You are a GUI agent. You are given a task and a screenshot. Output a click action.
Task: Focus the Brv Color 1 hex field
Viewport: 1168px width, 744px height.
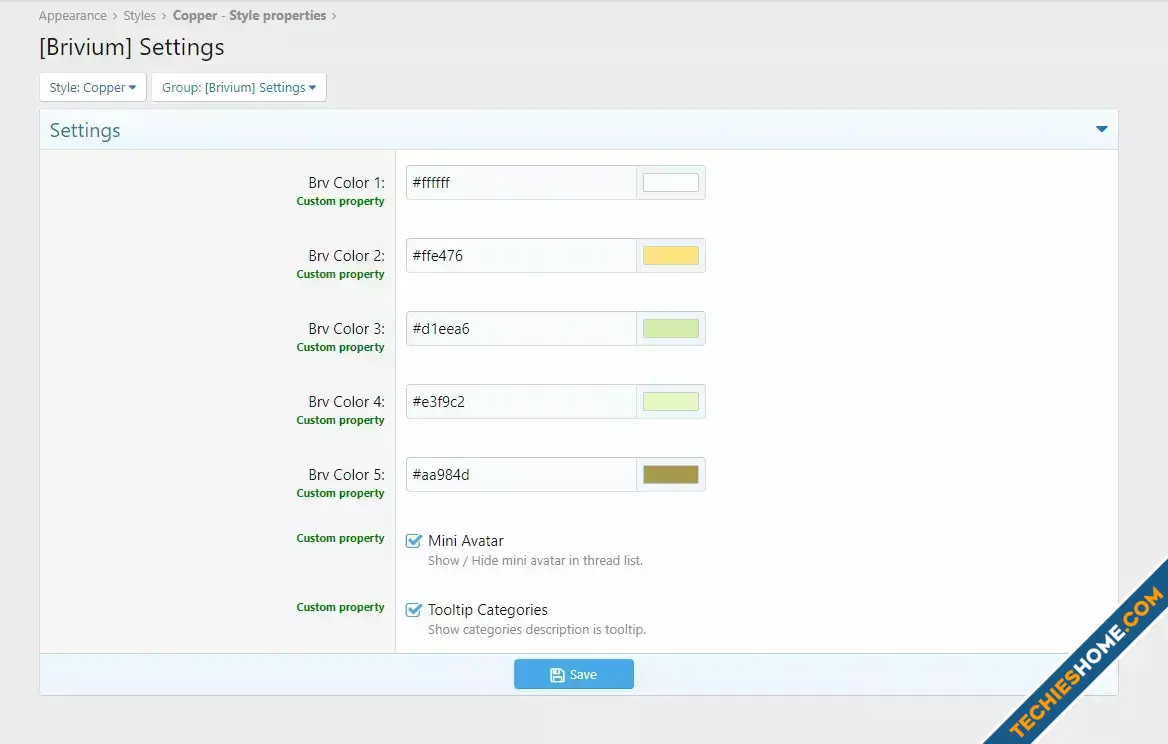pyautogui.click(x=521, y=182)
